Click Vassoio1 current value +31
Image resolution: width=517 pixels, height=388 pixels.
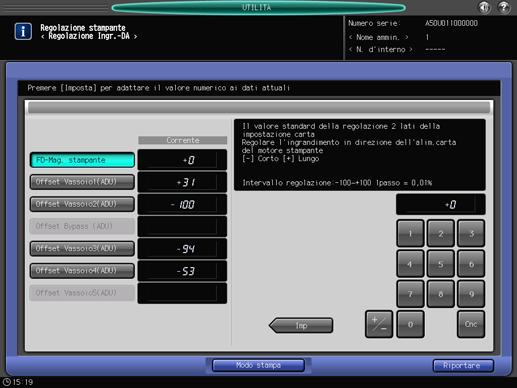[182, 182]
